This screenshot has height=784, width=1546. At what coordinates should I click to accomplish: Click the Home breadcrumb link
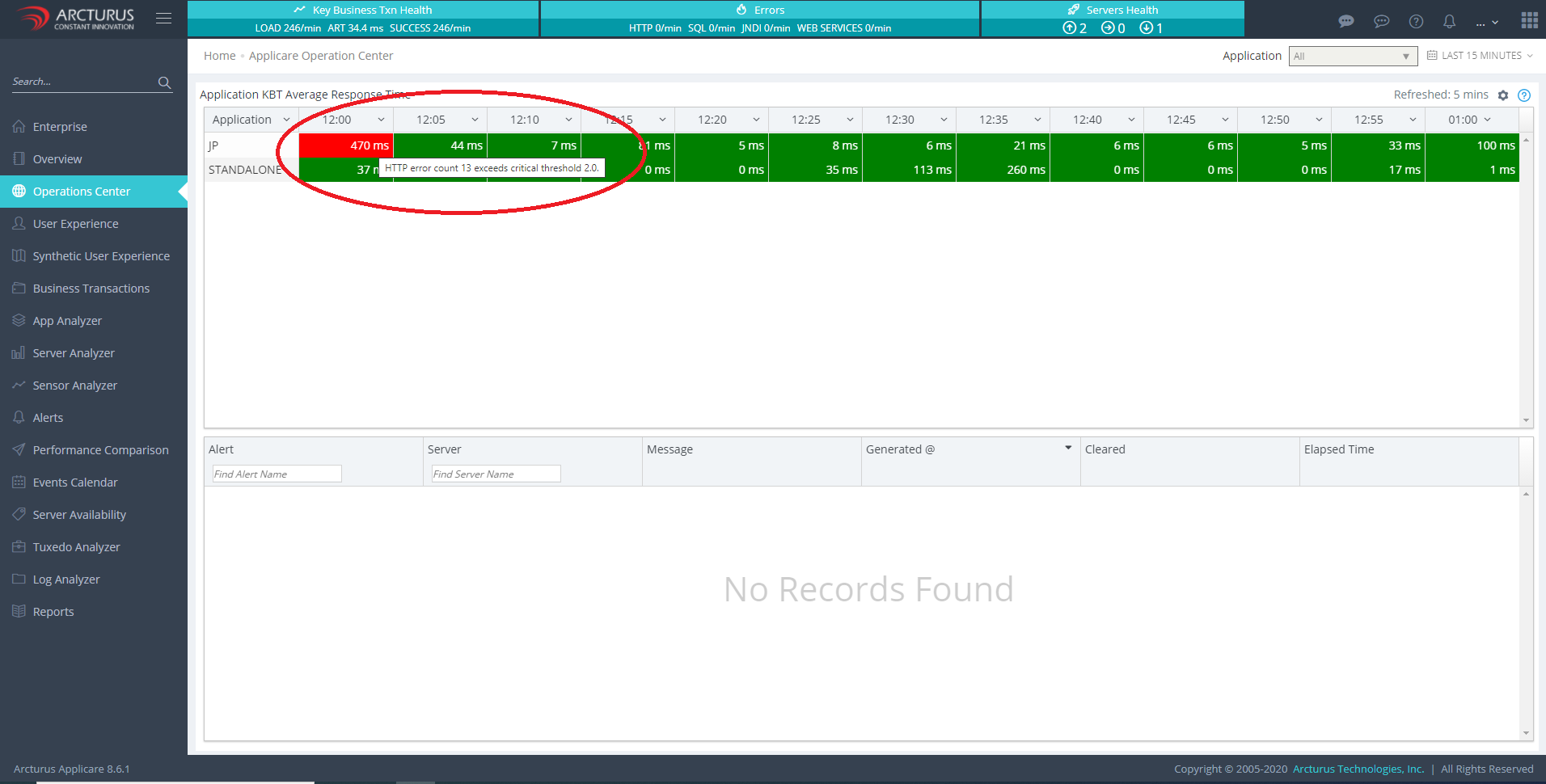tap(219, 56)
